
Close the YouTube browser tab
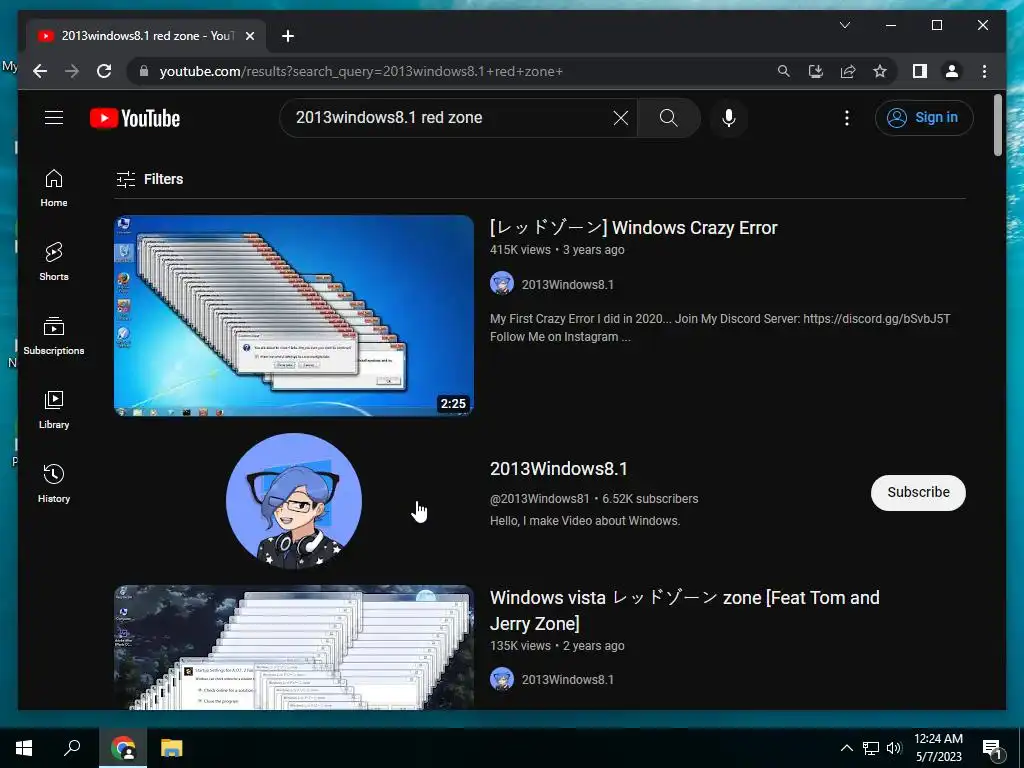click(249, 36)
